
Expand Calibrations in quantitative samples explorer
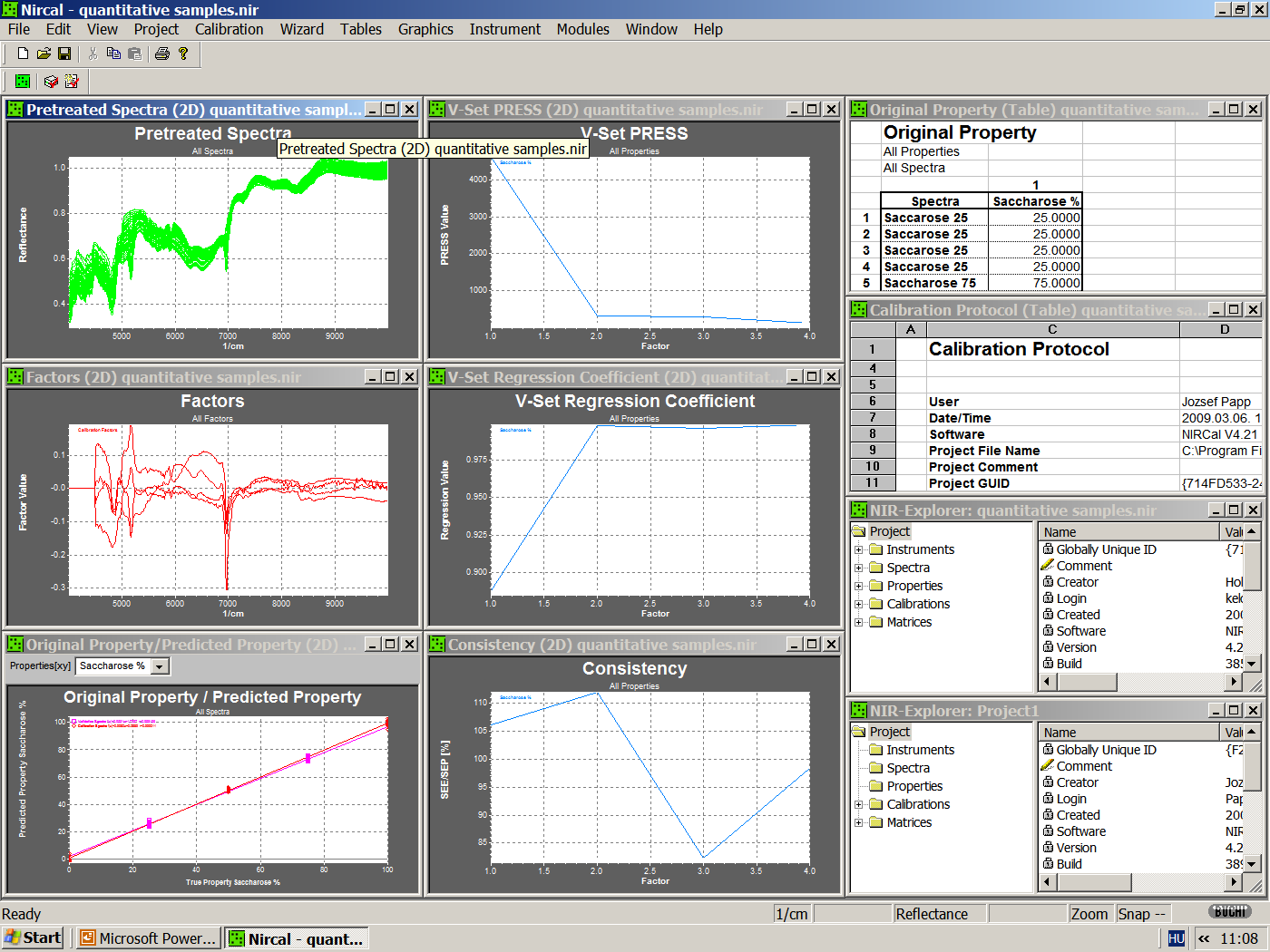pyautogui.click(x=858, y=604)
